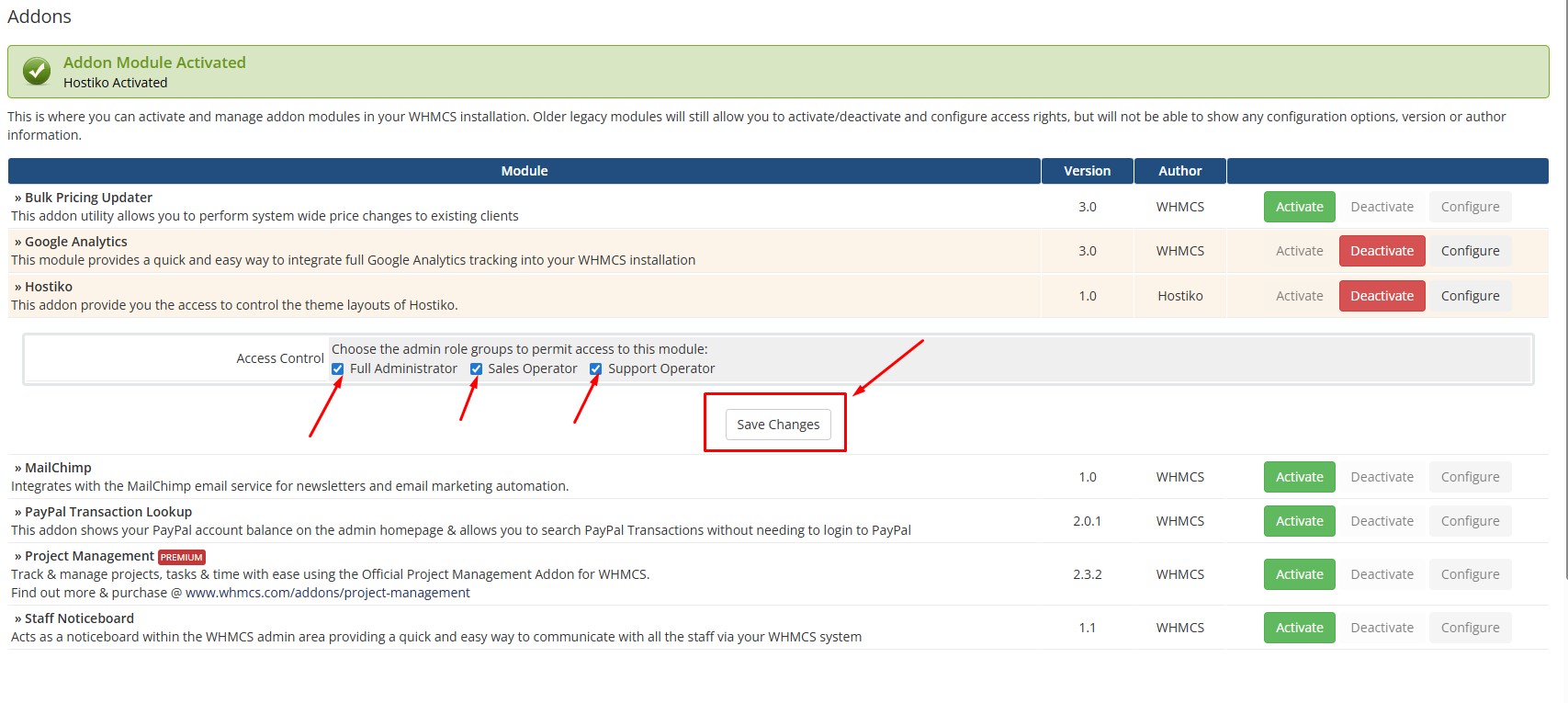The image size is (1568, 703).
Task: Activate the MailChimp addon
Action: [1299, 477]
